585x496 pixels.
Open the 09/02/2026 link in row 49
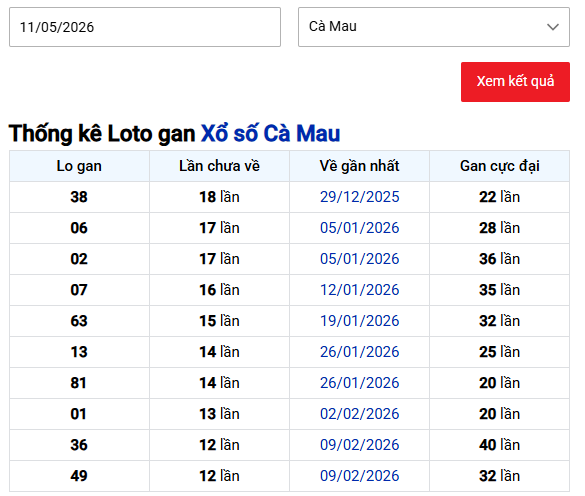pos(360,476)
